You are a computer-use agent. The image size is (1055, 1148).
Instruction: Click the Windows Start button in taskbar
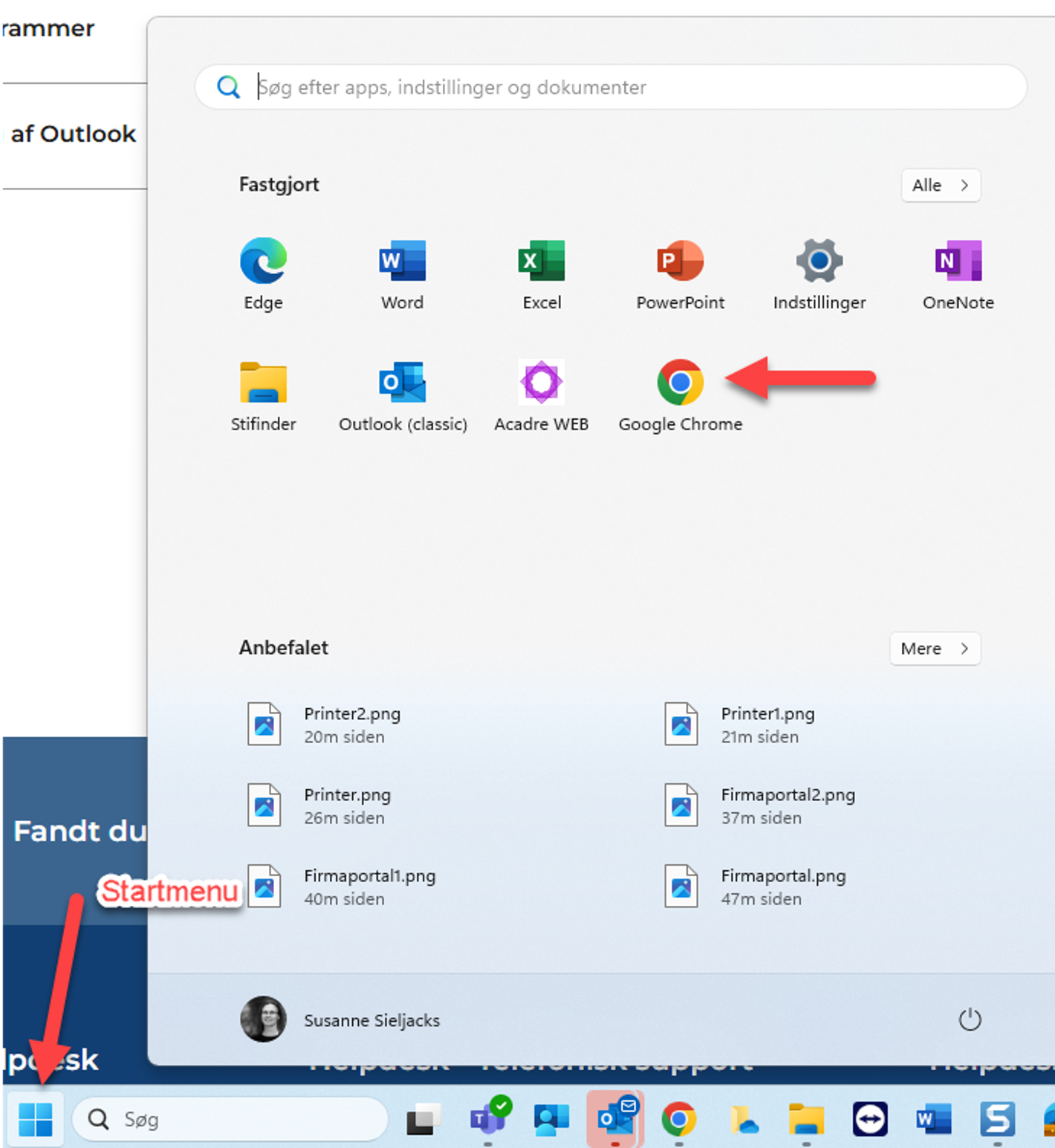pos(36,1119)
